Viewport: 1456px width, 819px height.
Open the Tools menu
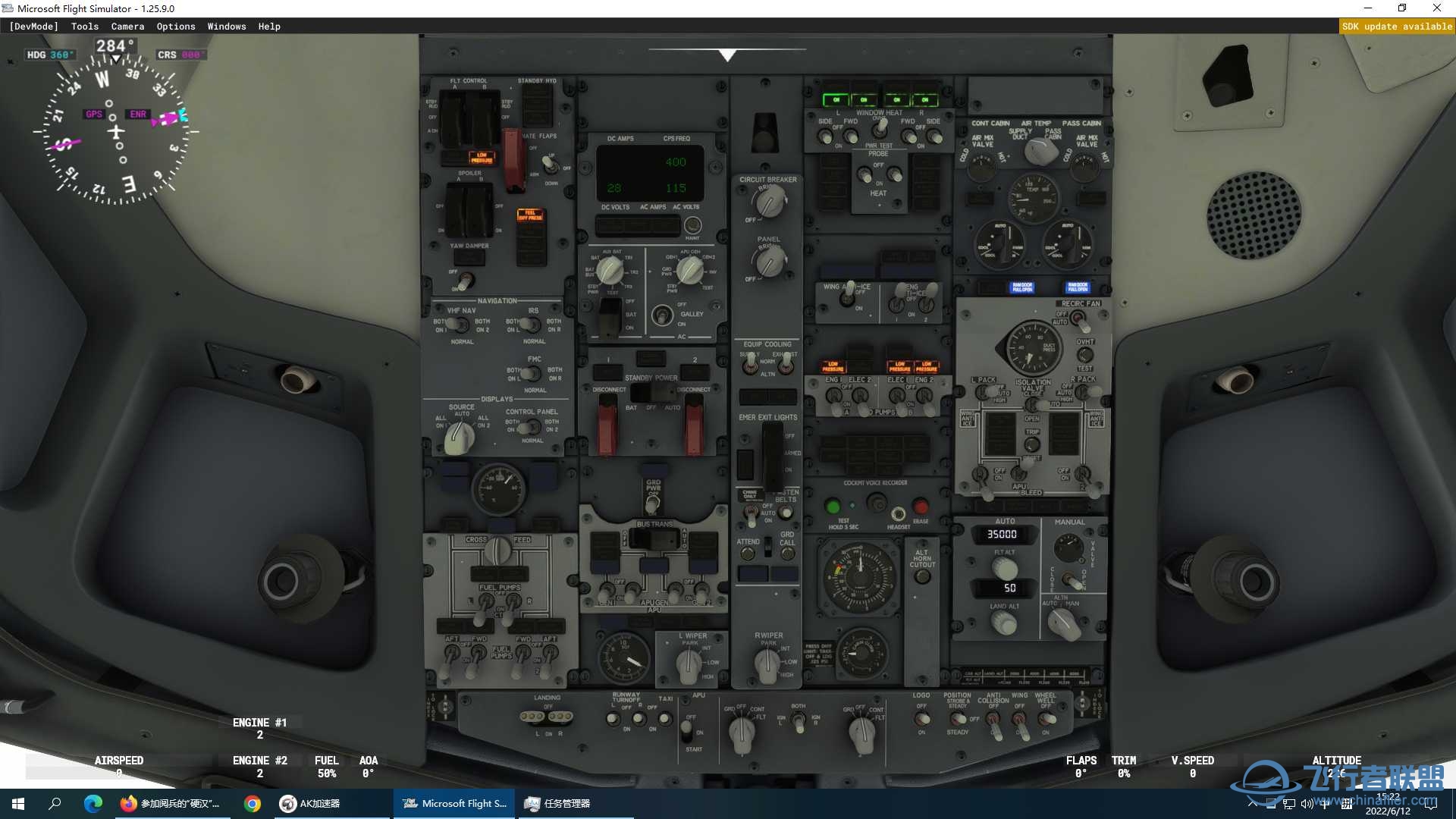click(x=85, y=27)
